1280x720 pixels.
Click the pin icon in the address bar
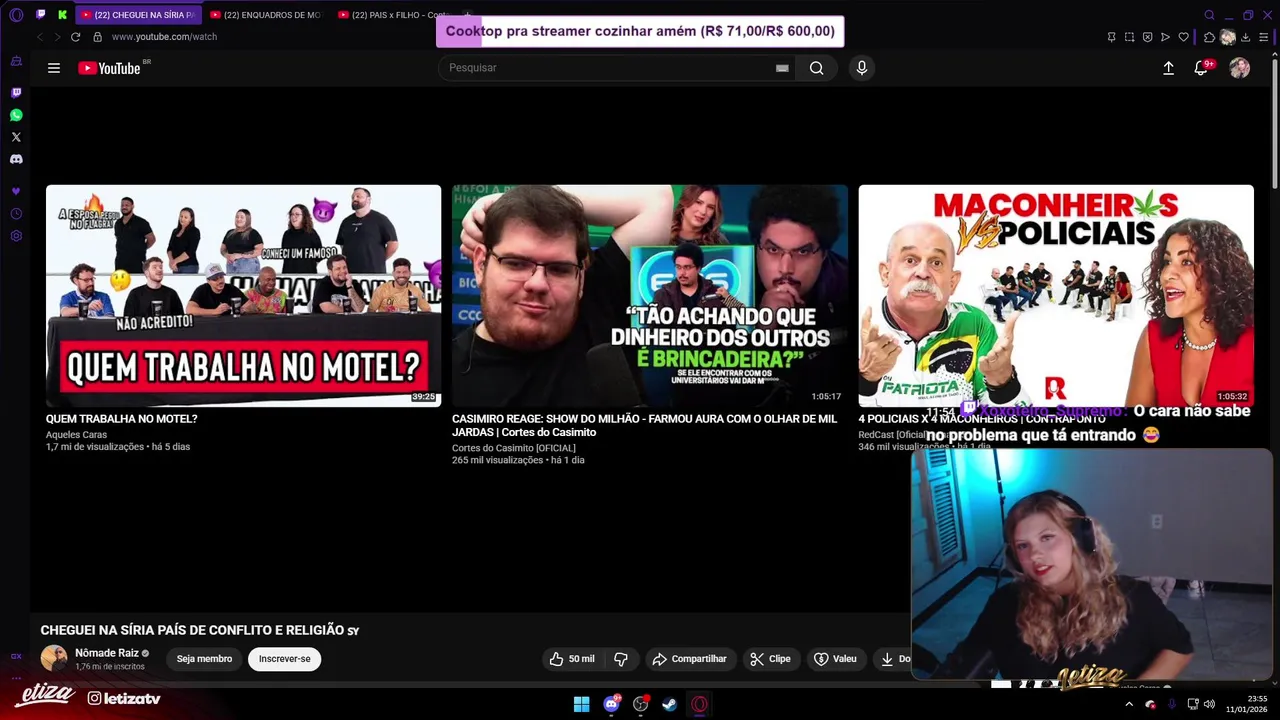(x=1111, y=37)
